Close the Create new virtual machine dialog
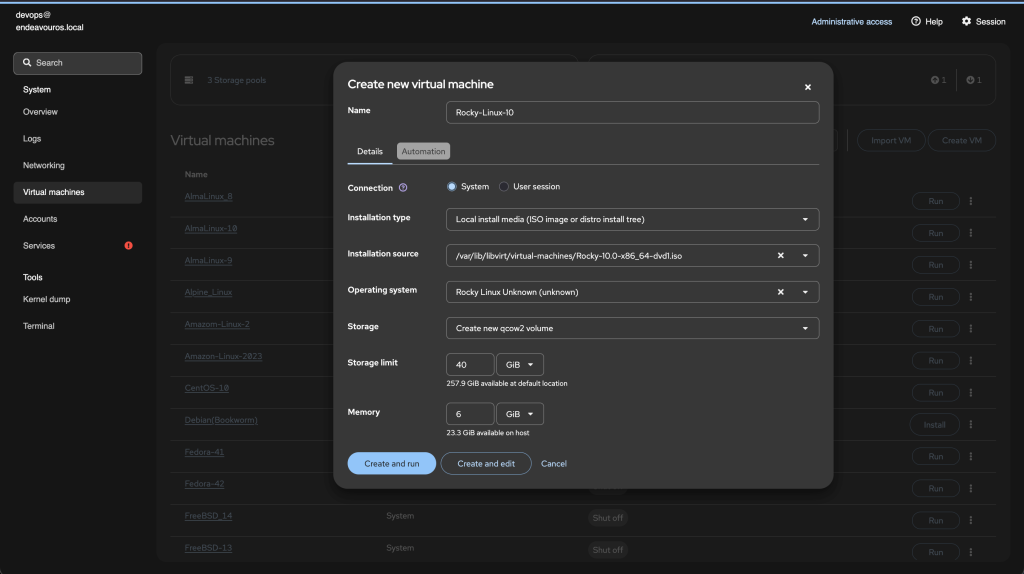Image resolution: width=1024 pixels, height=574 pixels. (x=808, y=88)
